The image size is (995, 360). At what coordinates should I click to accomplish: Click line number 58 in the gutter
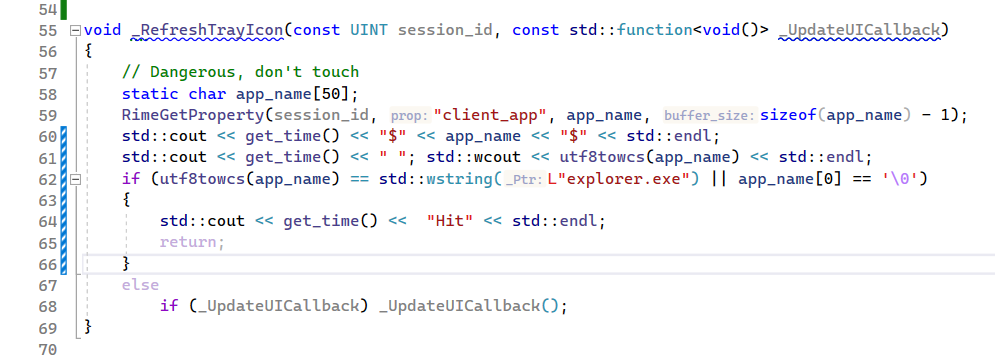48,94
